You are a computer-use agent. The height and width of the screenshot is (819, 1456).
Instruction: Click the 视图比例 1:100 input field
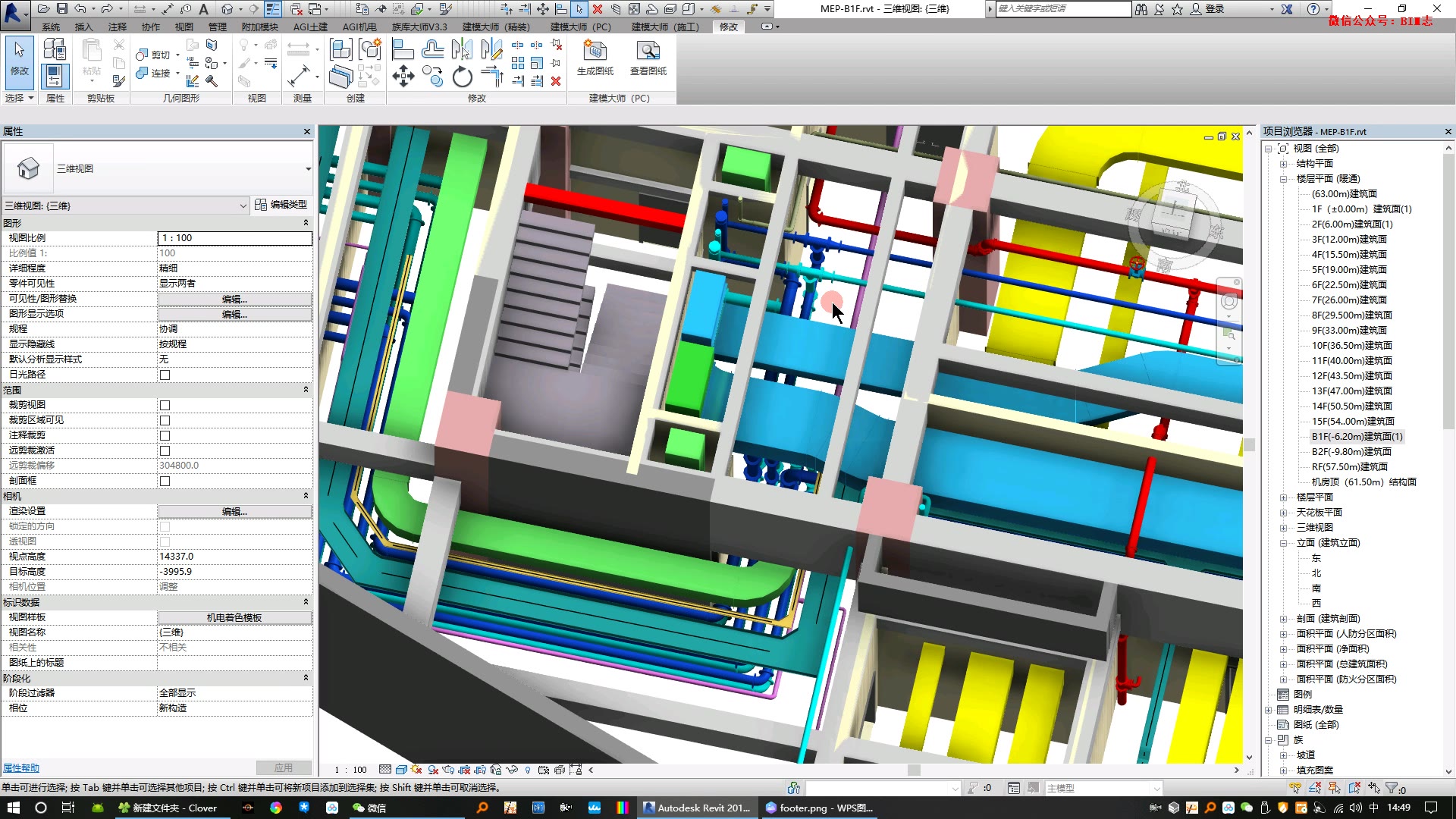(234, 238)
